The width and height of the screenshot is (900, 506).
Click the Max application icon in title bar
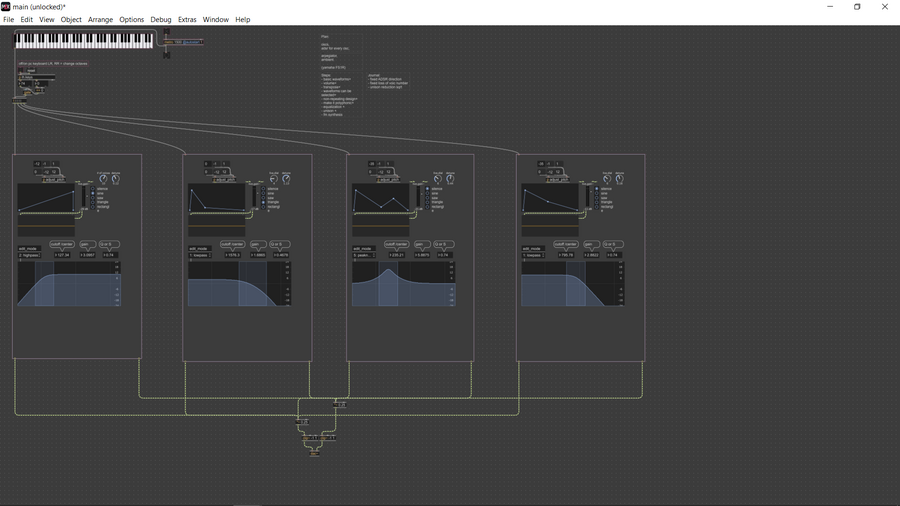6,6
